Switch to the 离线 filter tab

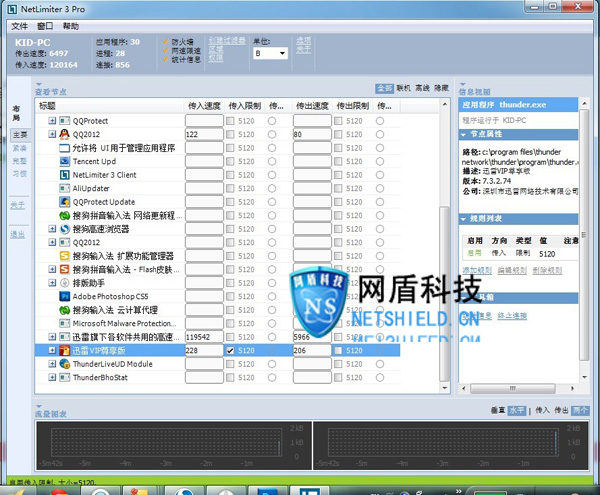422,88
